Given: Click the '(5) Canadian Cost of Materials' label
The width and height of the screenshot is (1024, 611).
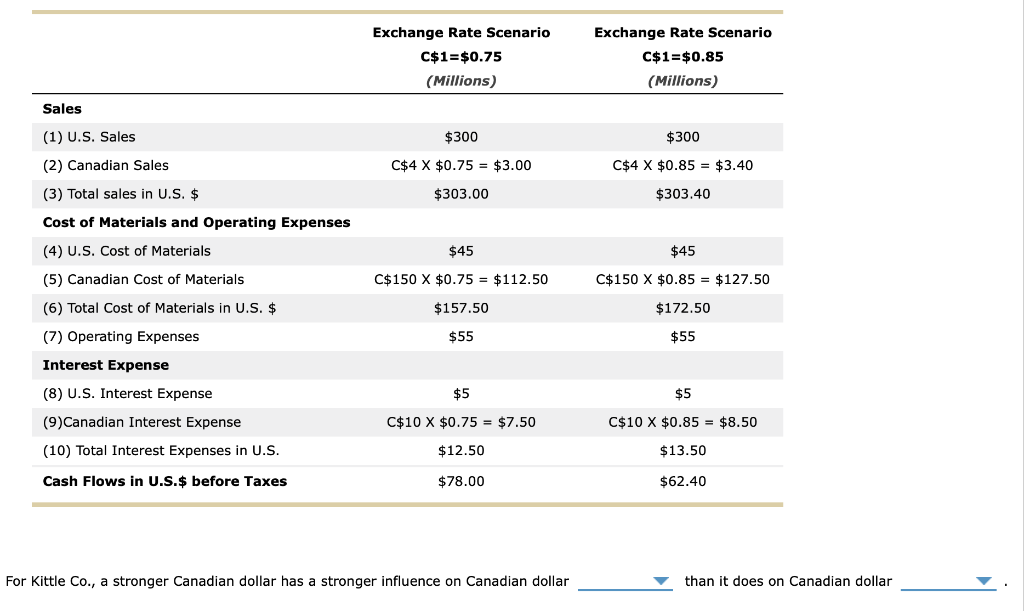Looking at the screenshot, I should click(x=144, y=279).
